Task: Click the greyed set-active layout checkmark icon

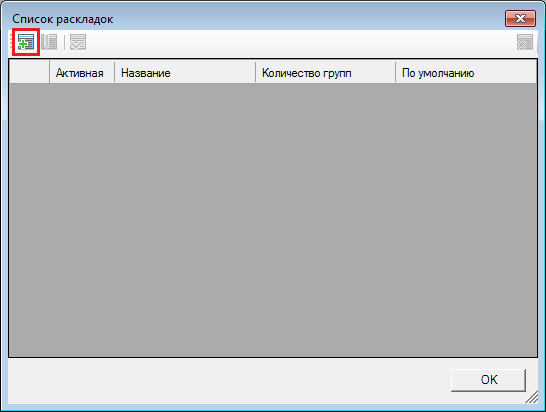Action: [78, 42]
